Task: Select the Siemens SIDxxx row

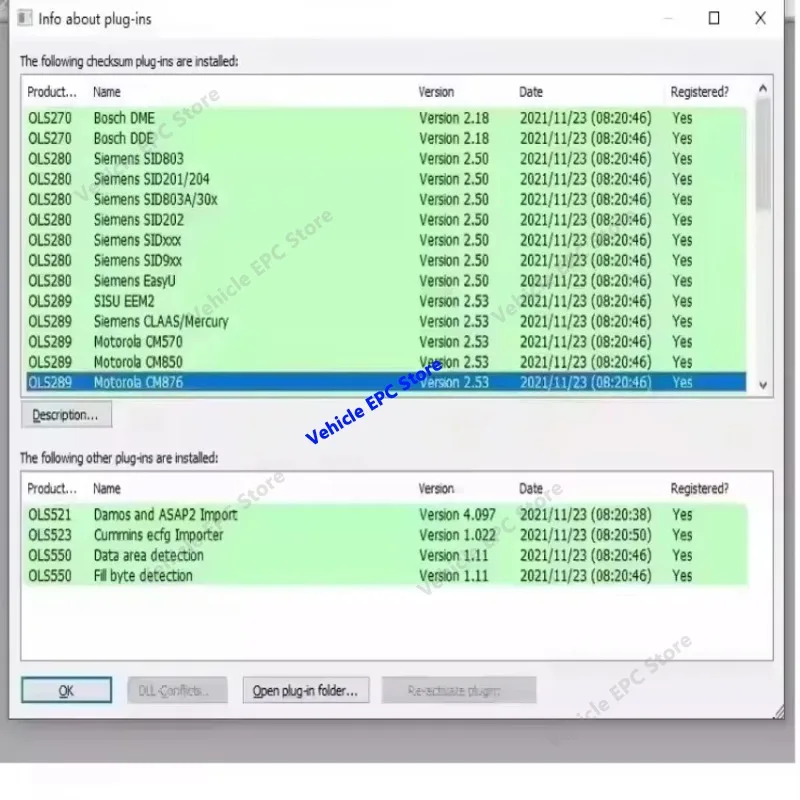Action: 386,240
